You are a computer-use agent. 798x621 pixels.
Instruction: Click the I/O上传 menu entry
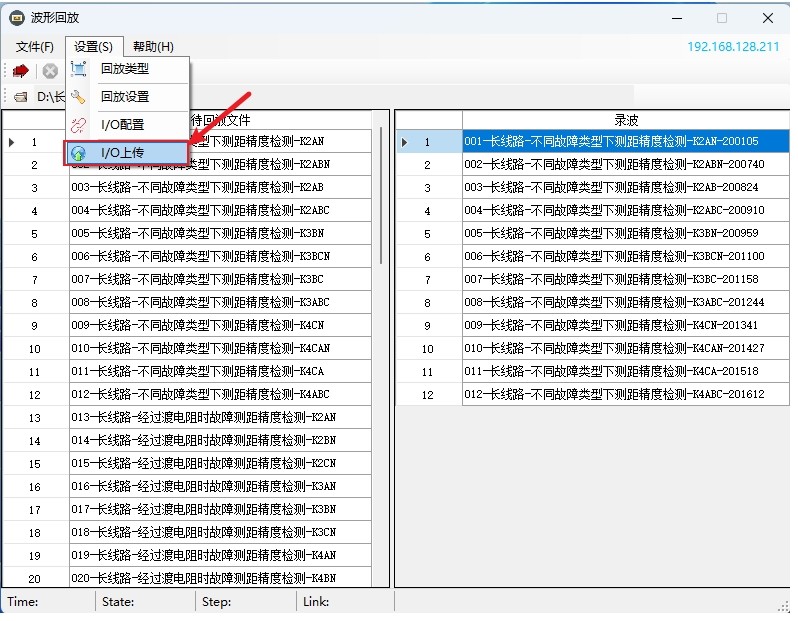pos(123,153)
